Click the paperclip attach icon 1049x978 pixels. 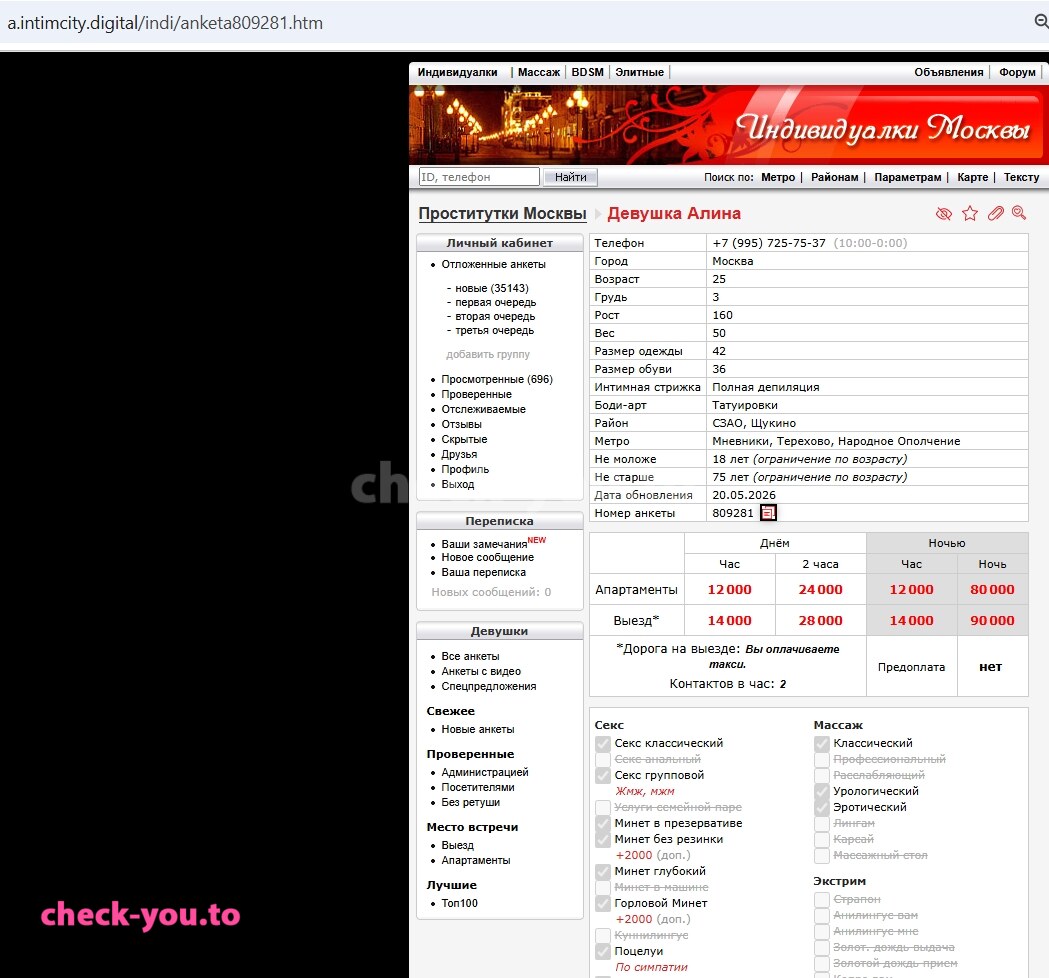[x=995, y=213]
